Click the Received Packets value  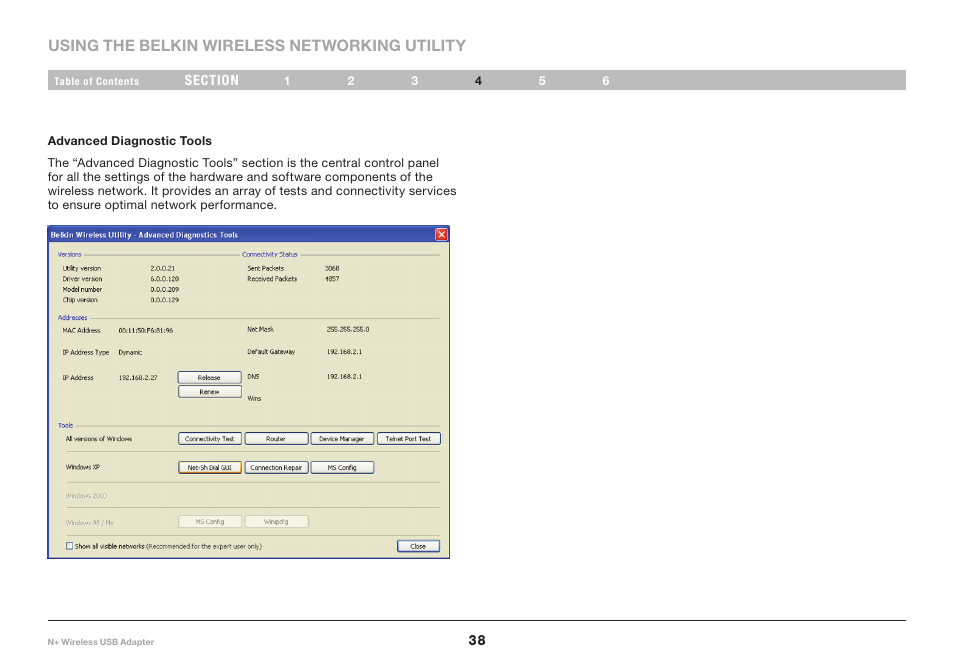pos(332,279)
